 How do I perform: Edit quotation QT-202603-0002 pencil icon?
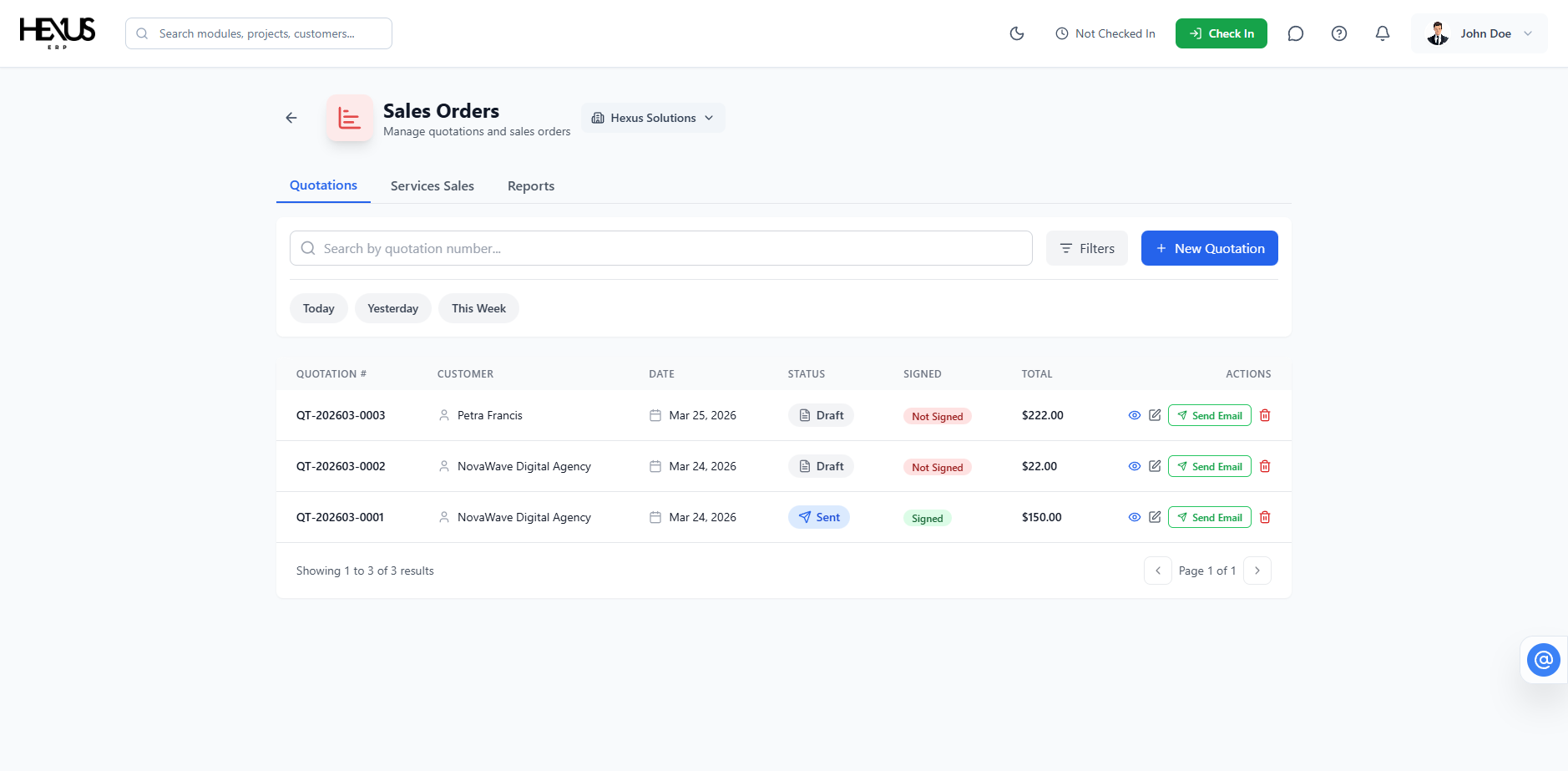(1155, 466)
